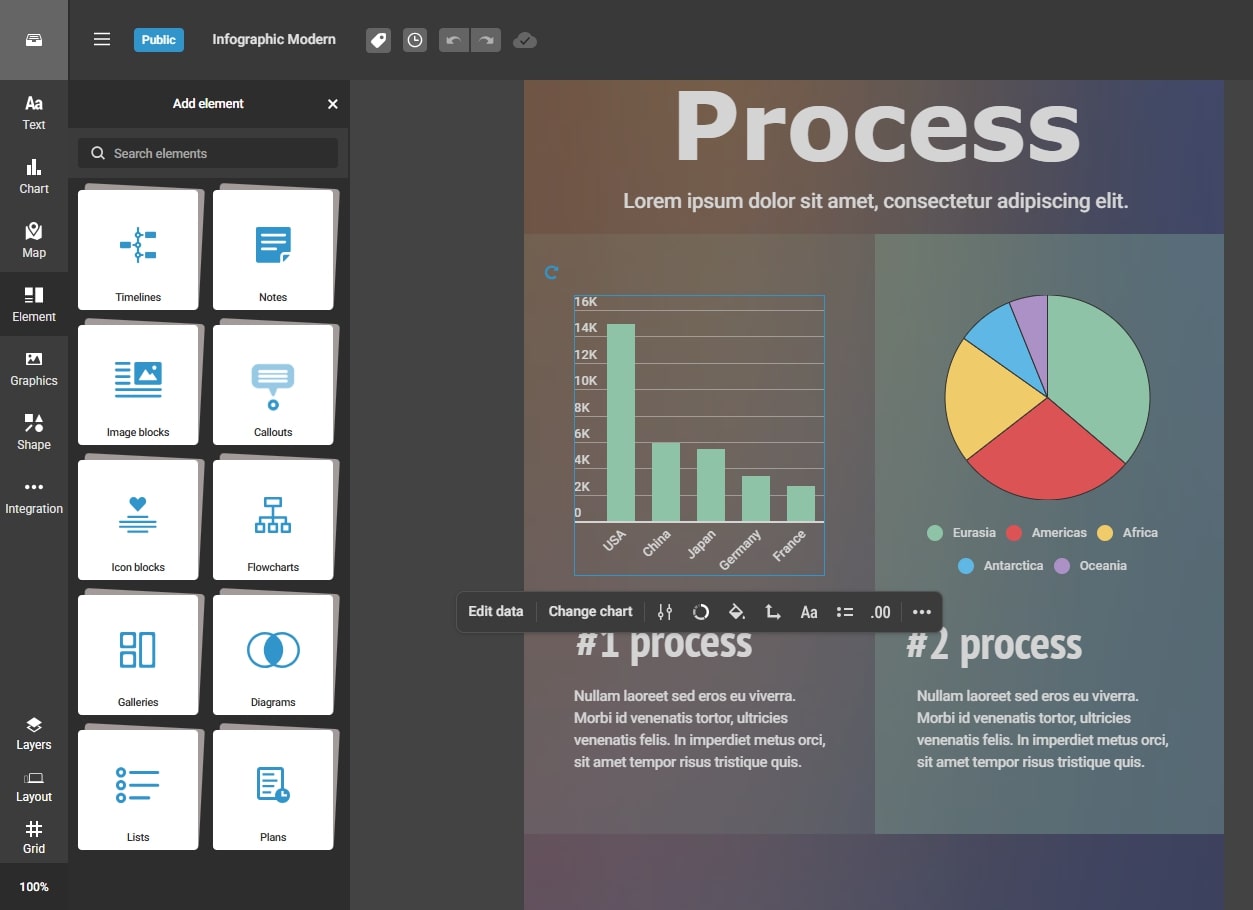Click Edit data in chart toolbar
Viewport: 1253px width, 910px height.
point(496,612)
